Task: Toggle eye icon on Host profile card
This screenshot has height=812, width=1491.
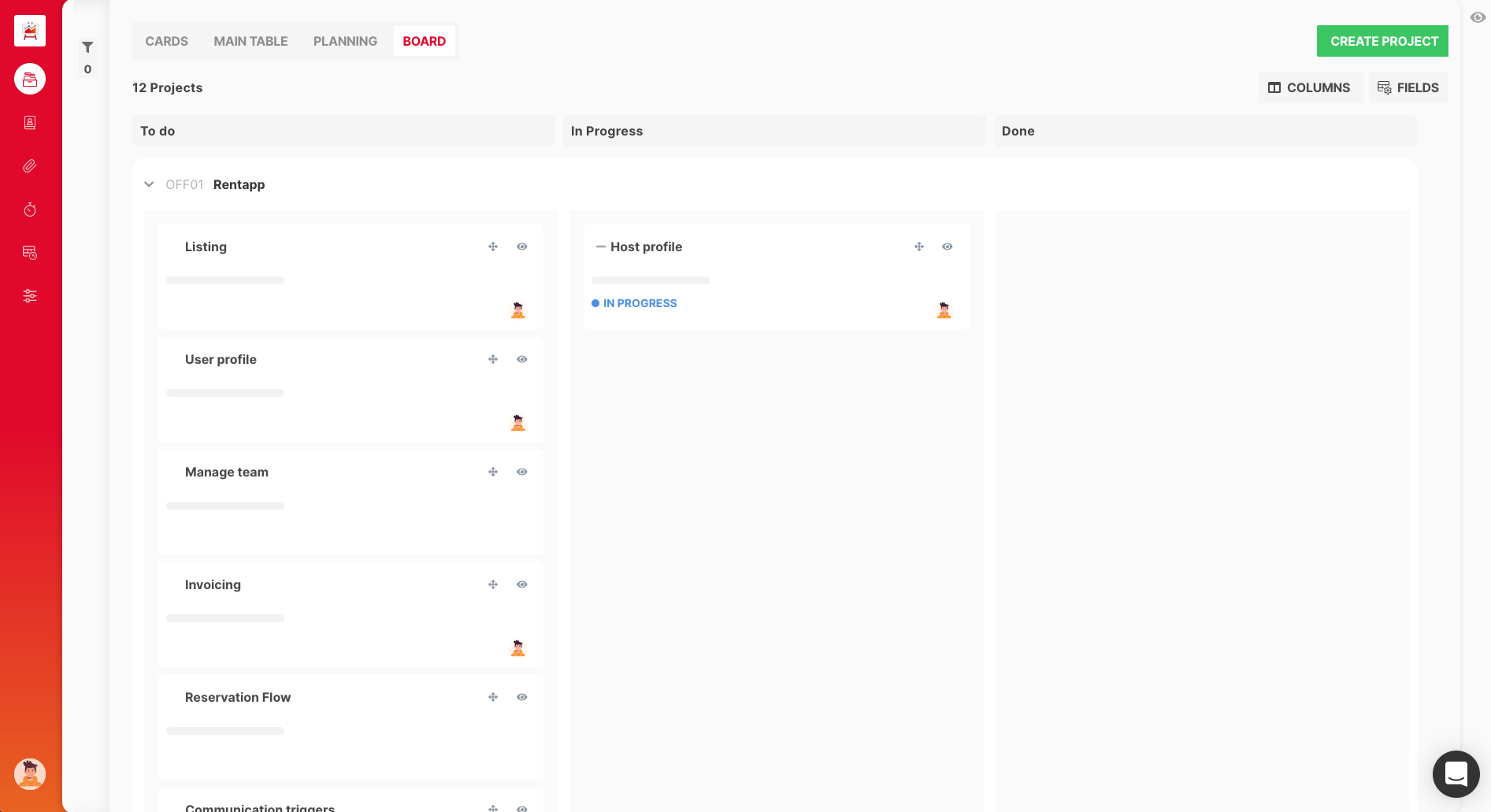Action: [x=948, y=247]
